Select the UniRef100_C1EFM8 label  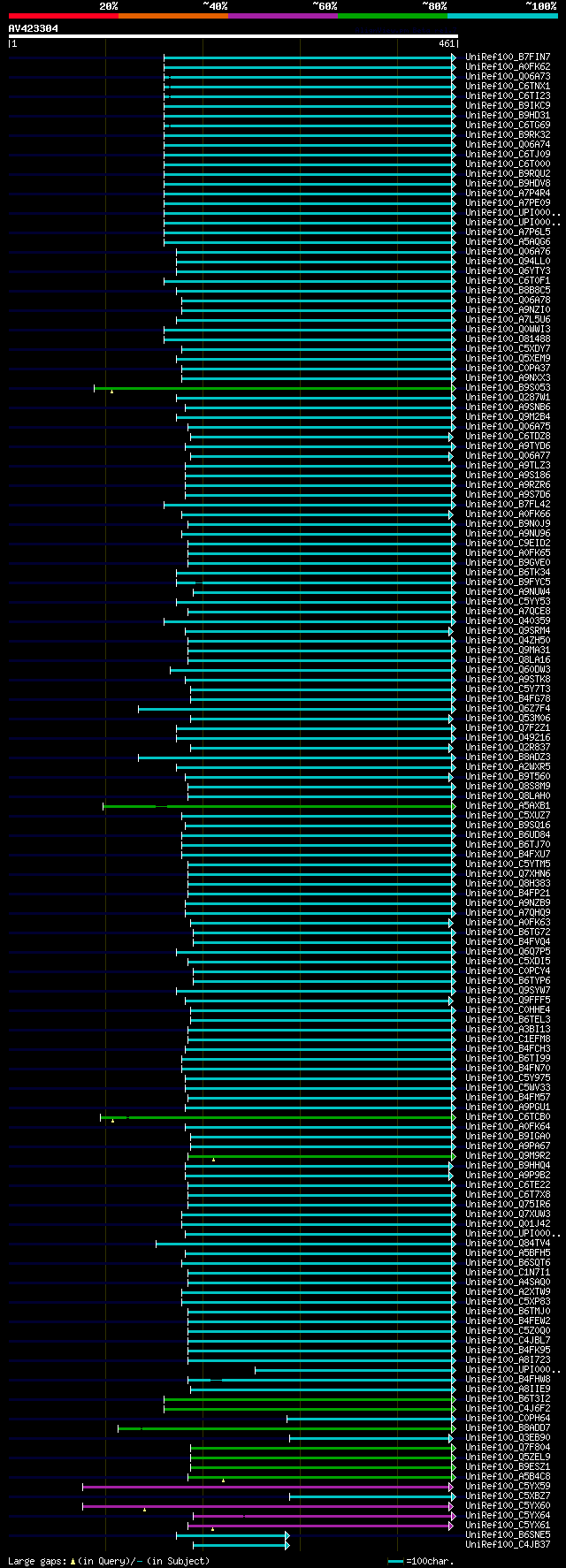tap(508, 1039)
